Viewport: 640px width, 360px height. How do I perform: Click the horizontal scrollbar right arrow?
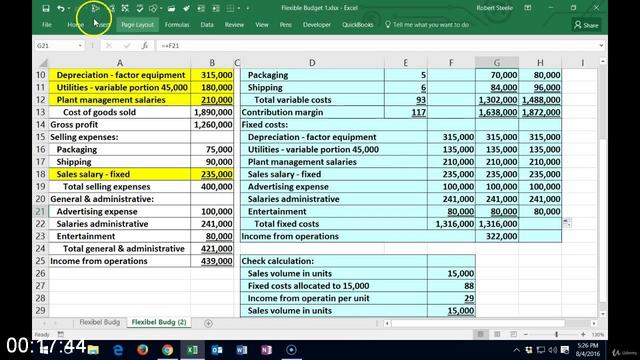pos(594,323)
